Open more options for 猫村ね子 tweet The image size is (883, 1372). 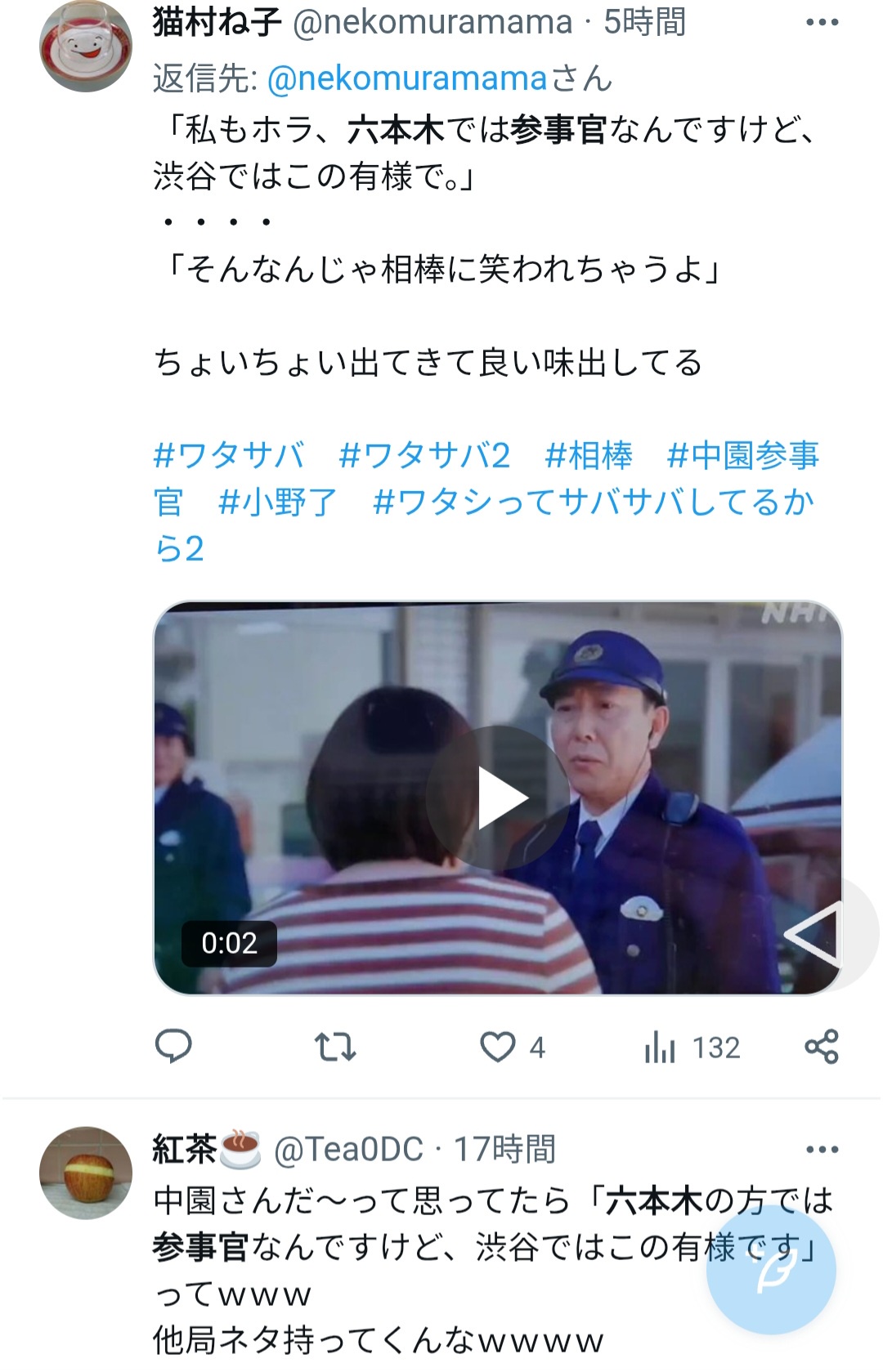coord(822,22)
